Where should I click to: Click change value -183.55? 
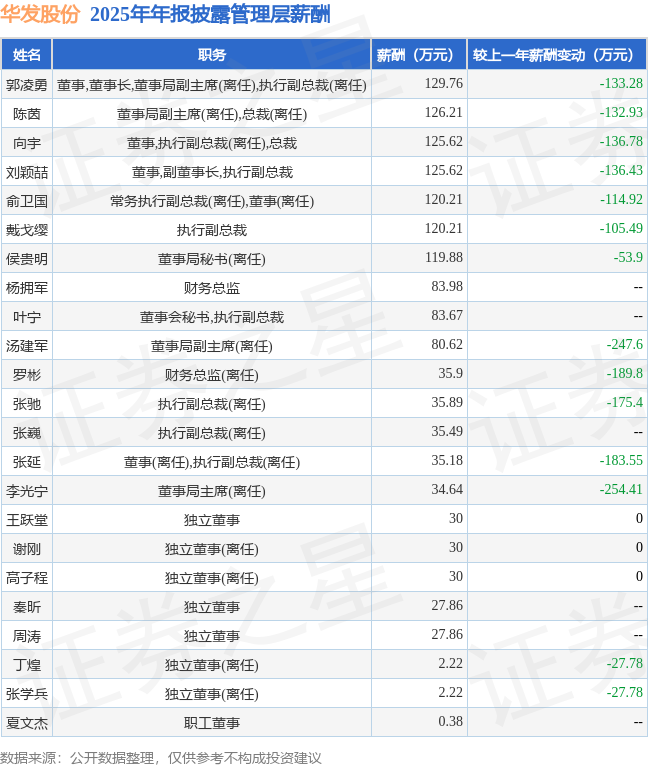pyautogui.click(x=621, y=460)
